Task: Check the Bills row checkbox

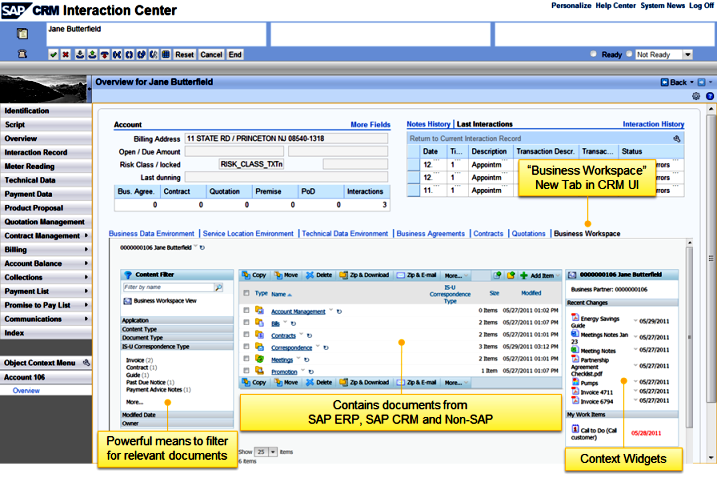Action: pos(246,322)
